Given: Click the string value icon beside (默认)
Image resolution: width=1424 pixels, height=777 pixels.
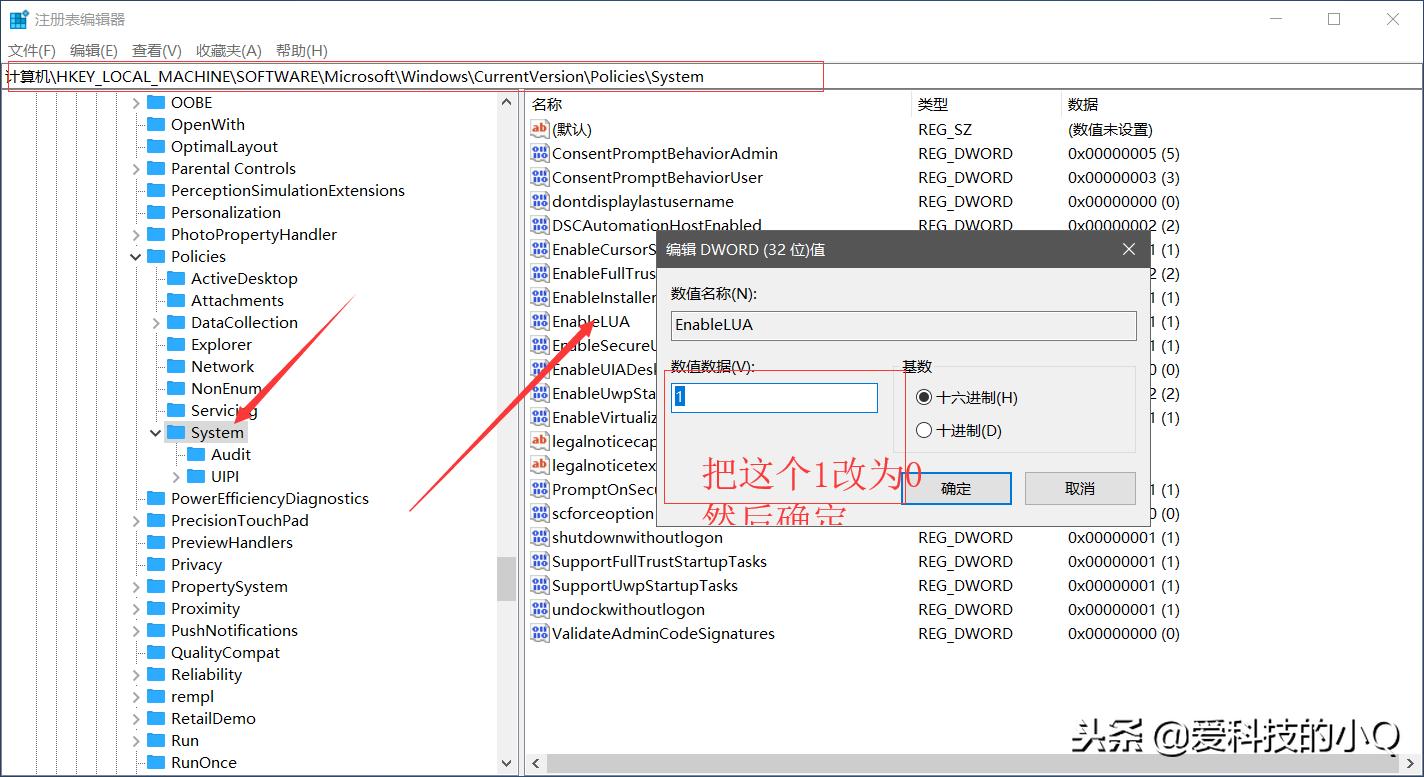Looking at the screenshot, I should (539, 129).
